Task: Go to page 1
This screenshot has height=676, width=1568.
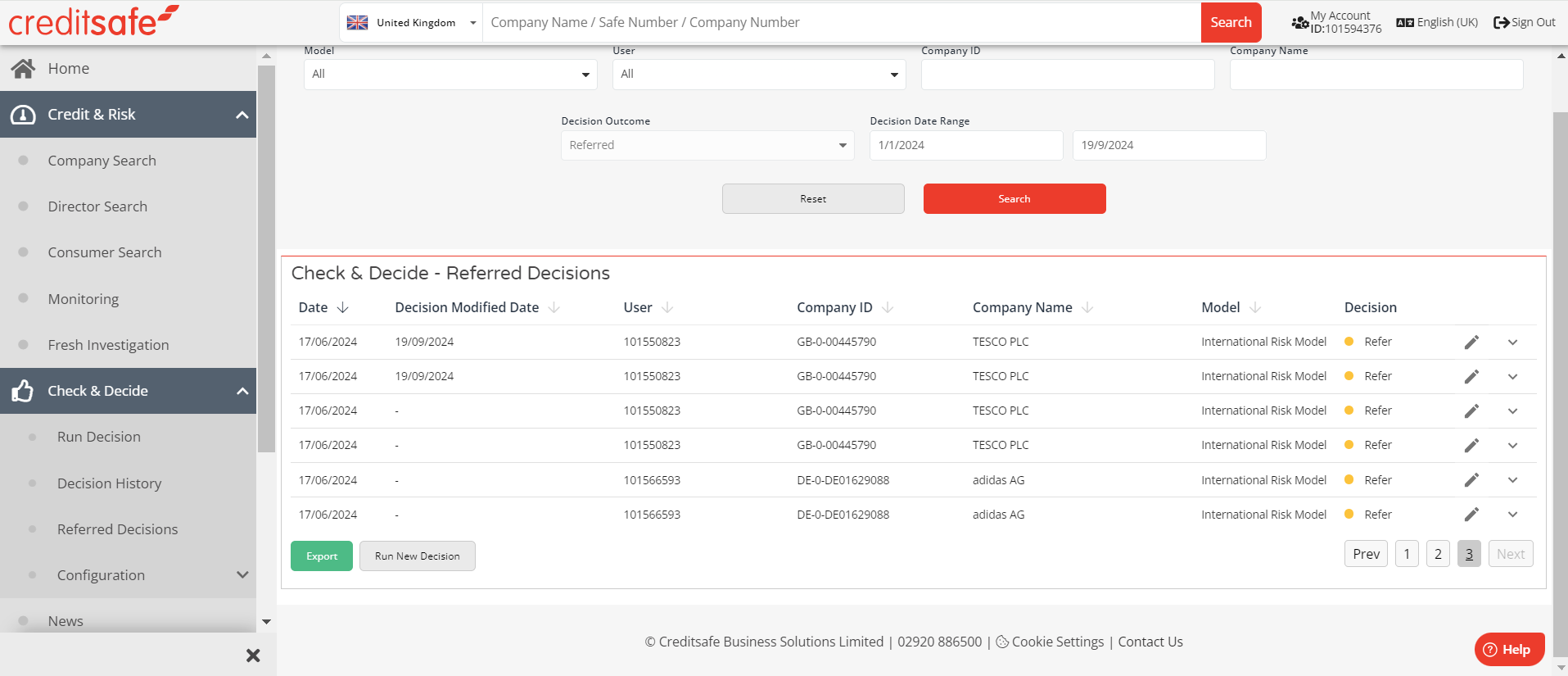Action: [1407, 554]
